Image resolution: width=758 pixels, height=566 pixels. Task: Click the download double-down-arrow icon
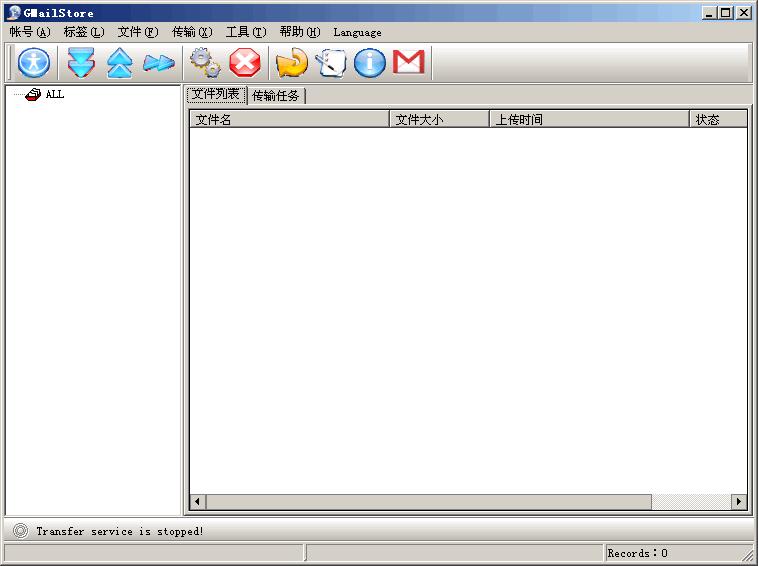coord(81,63)
